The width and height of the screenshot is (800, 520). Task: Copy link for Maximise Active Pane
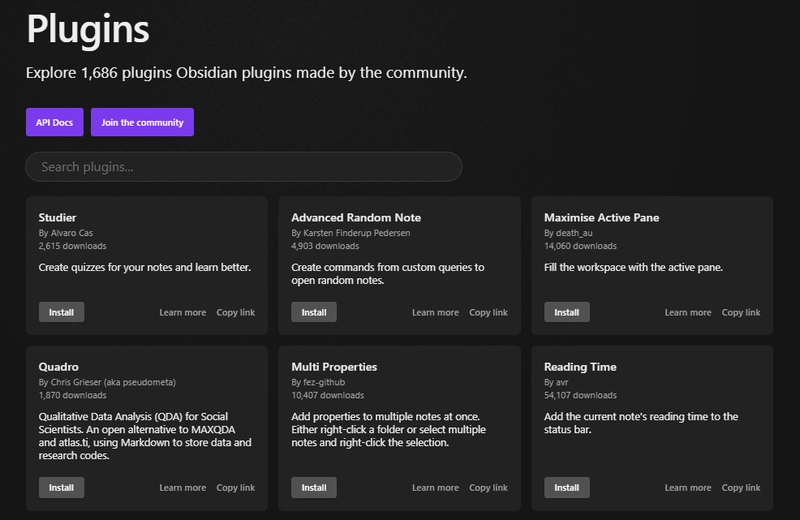click(741, 312)
